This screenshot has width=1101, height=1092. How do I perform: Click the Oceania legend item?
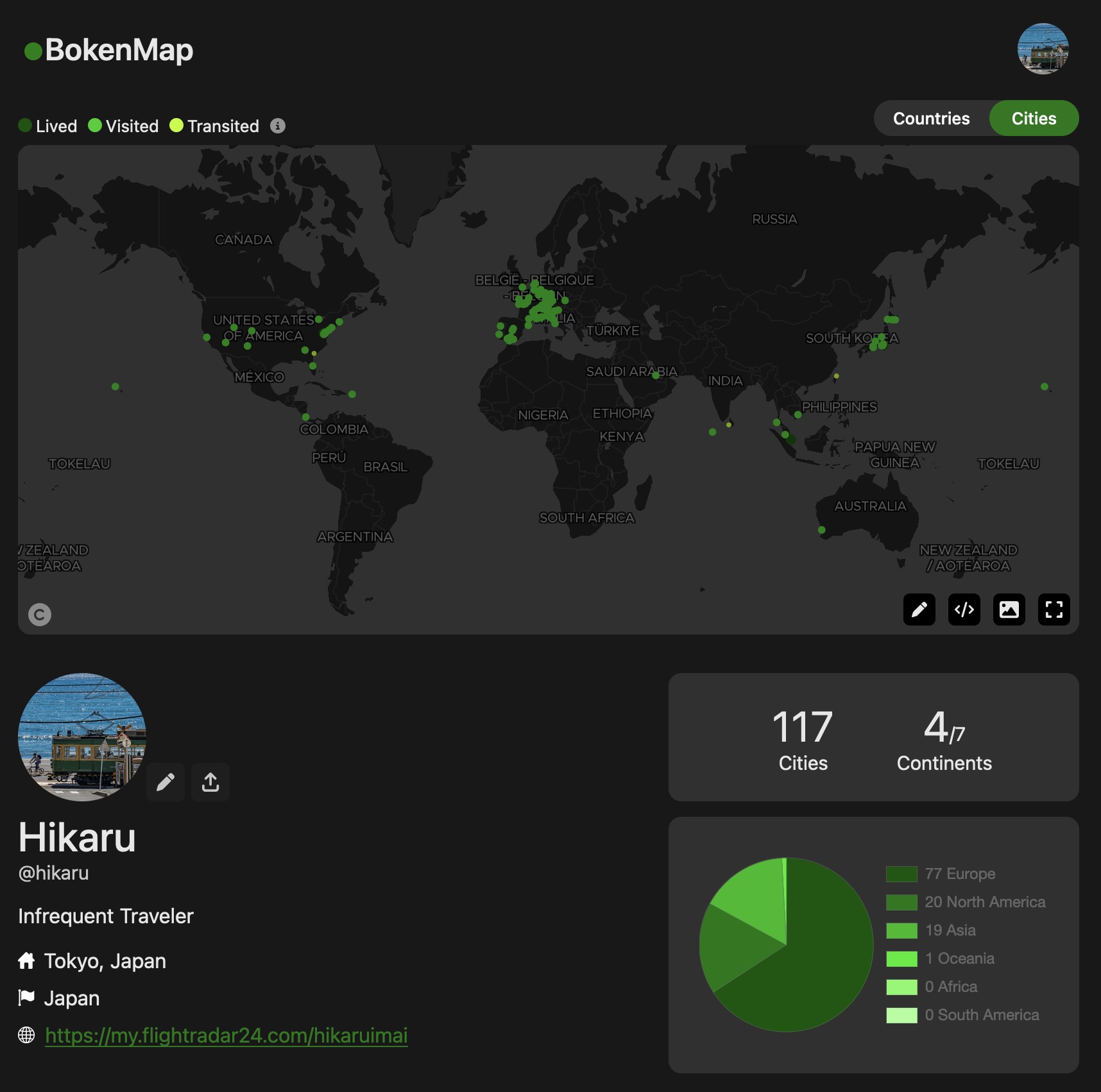[959, 959]
